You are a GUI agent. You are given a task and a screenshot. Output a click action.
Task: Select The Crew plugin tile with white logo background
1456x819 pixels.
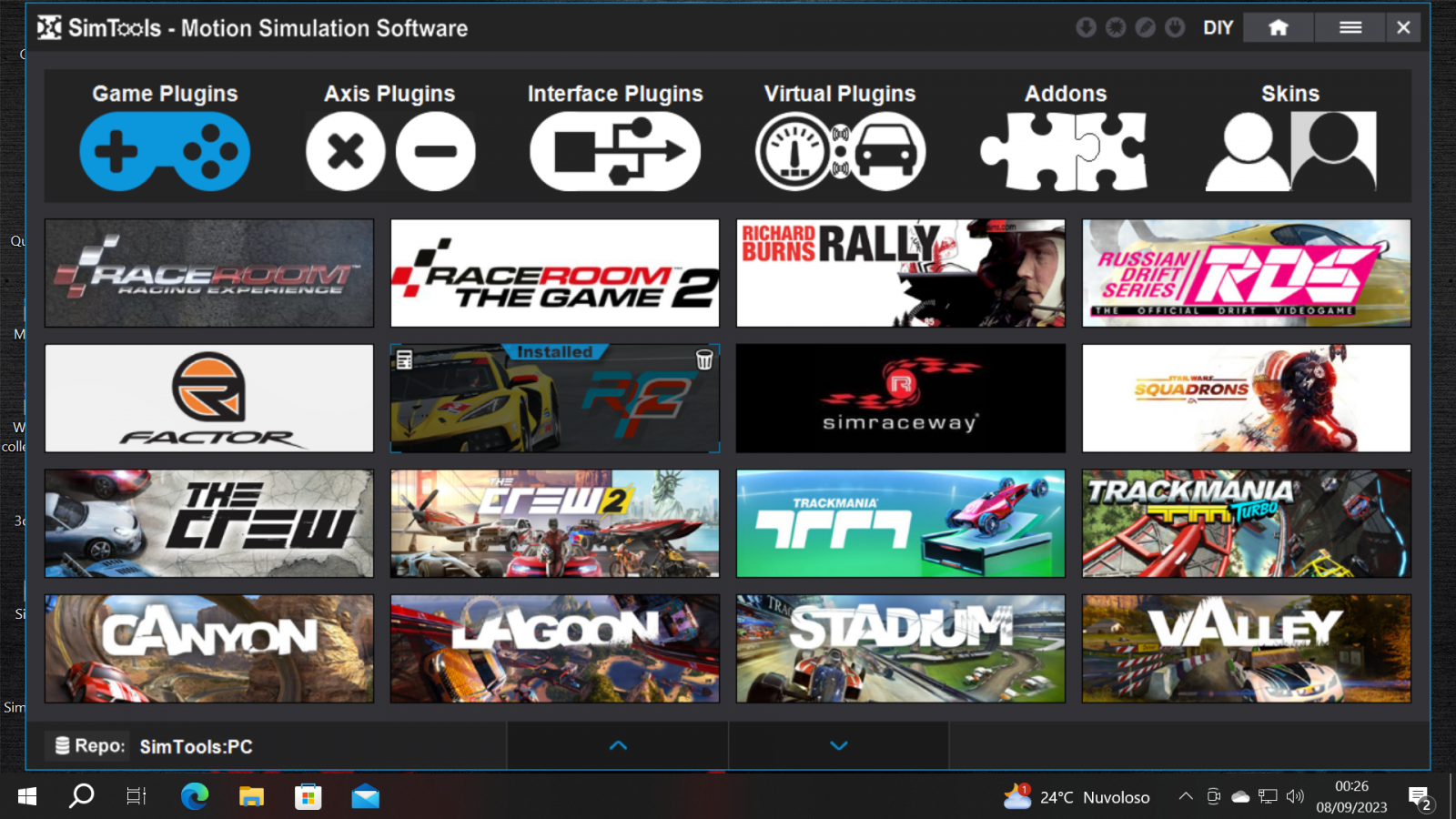(209, 523)
